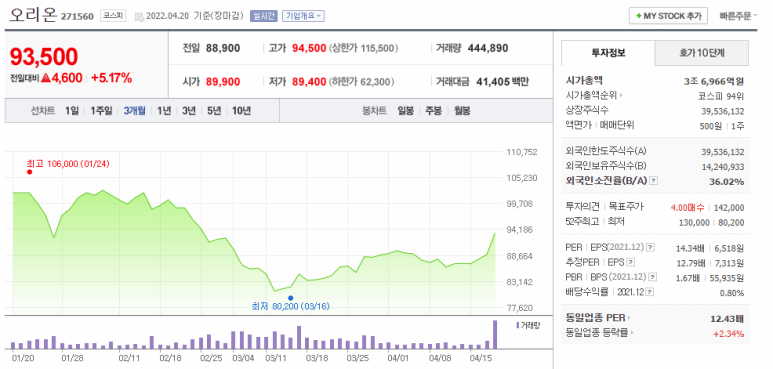Click the help icon beside PER EPS(2021.12)
Image resolution: width=773 pixels, height=369 pixels.
coord(650,247)
